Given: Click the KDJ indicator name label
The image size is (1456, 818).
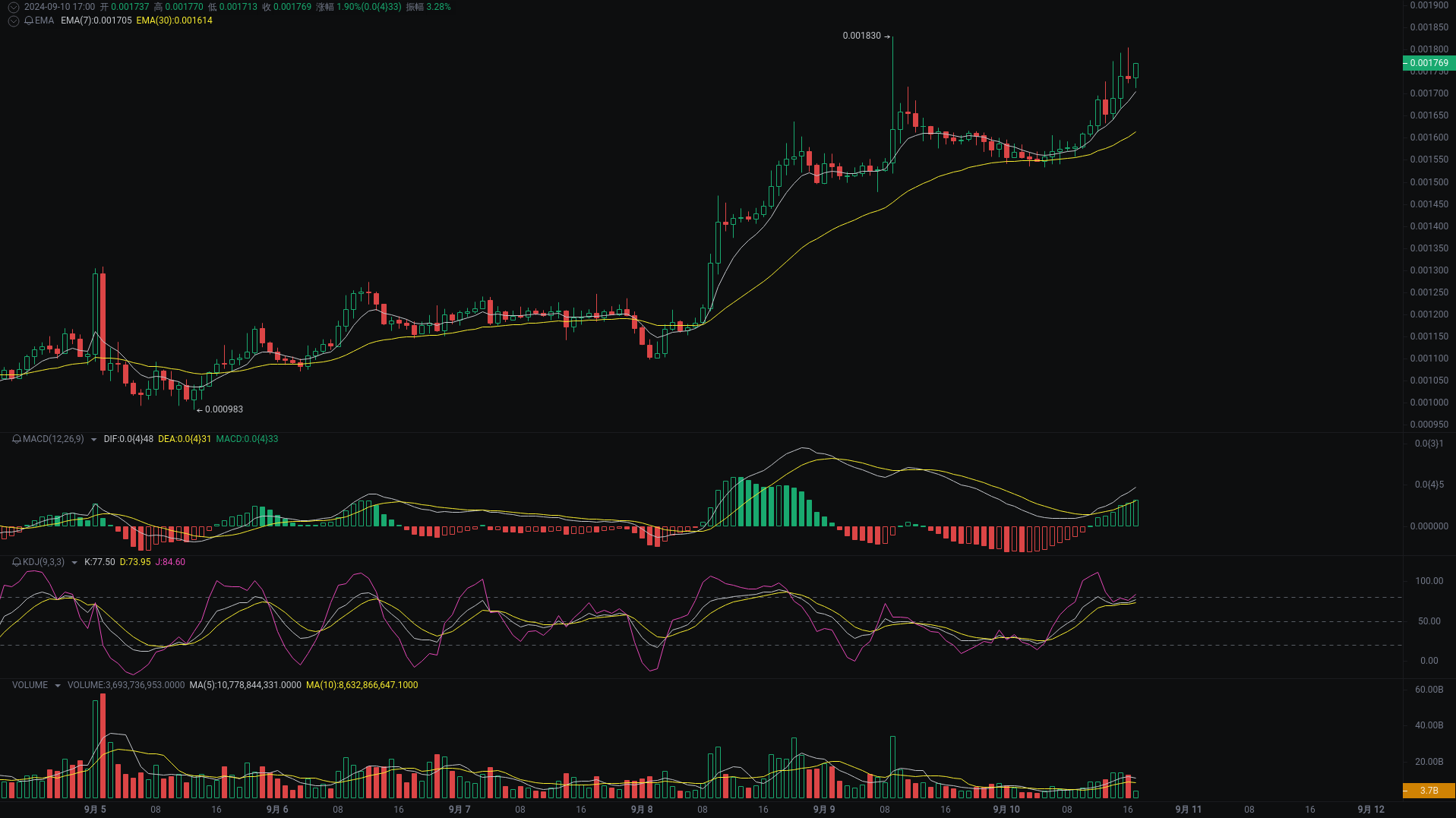Looking at the screenshot, I should [x=43, y=562].
